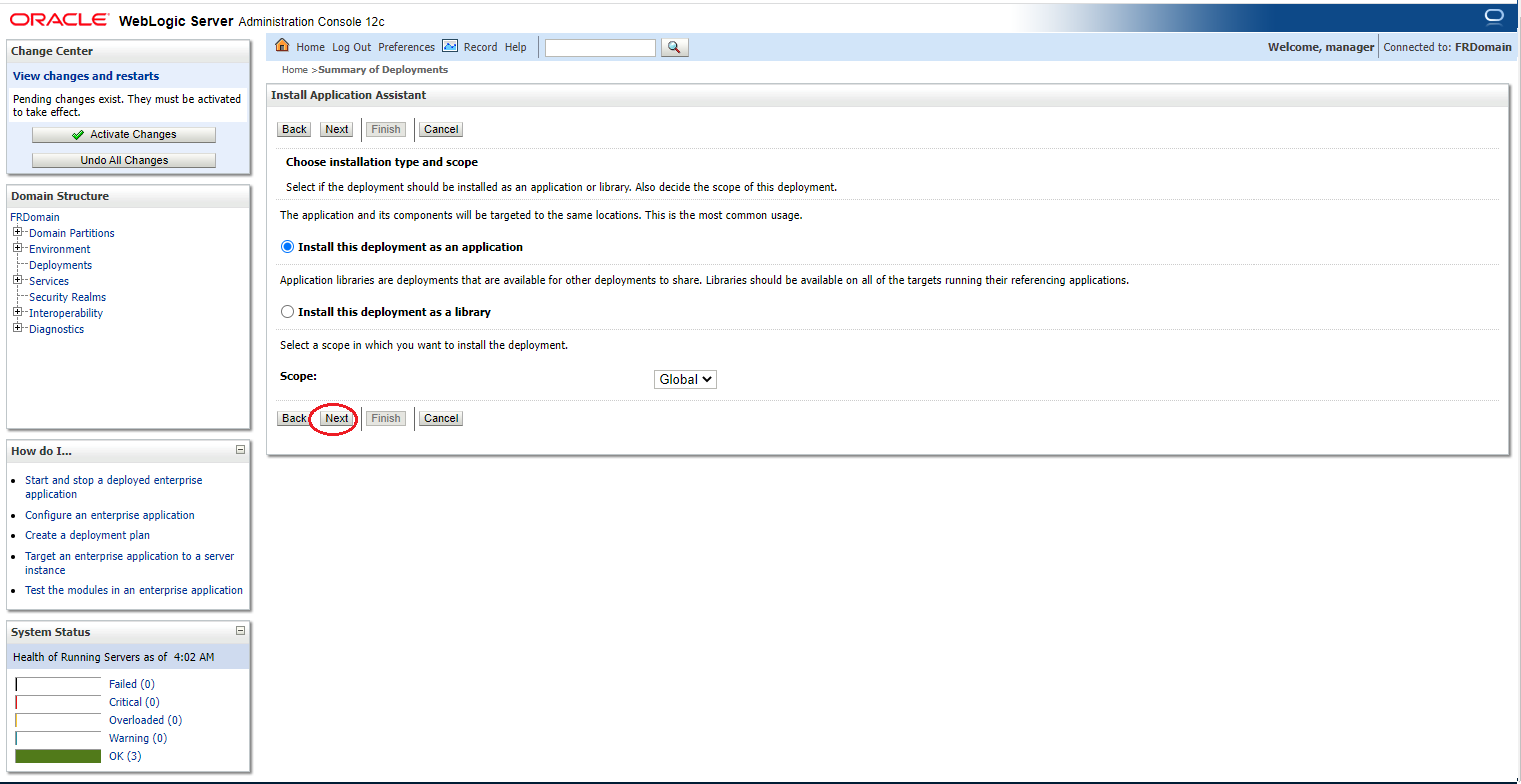The image size is (1521, 784).
Task: Click the bottom Back button
Action: click(294, 418)
